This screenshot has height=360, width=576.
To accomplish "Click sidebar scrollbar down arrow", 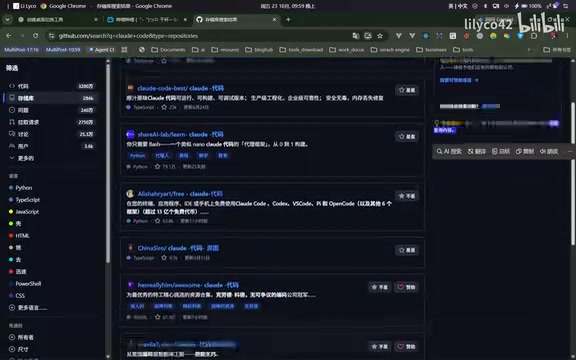I will 108,356.
